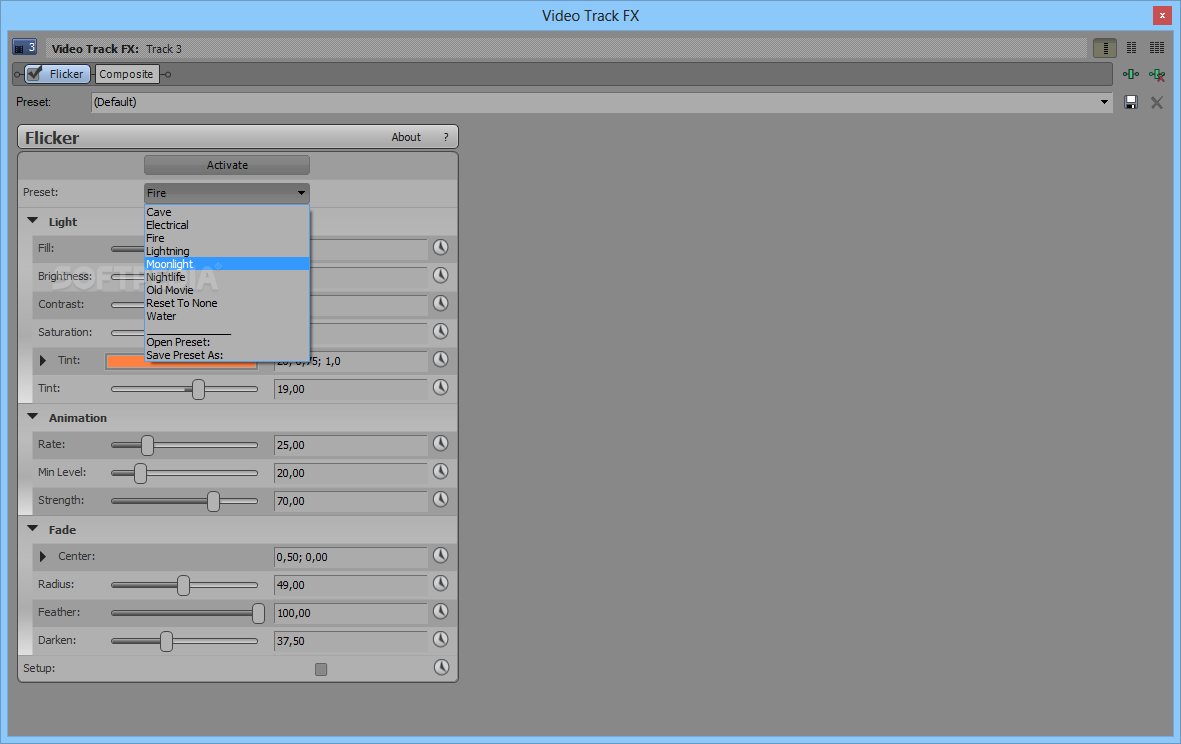Select the Flicker plug-in button
Screen dimensions: 1181x744
coord(58,74)
